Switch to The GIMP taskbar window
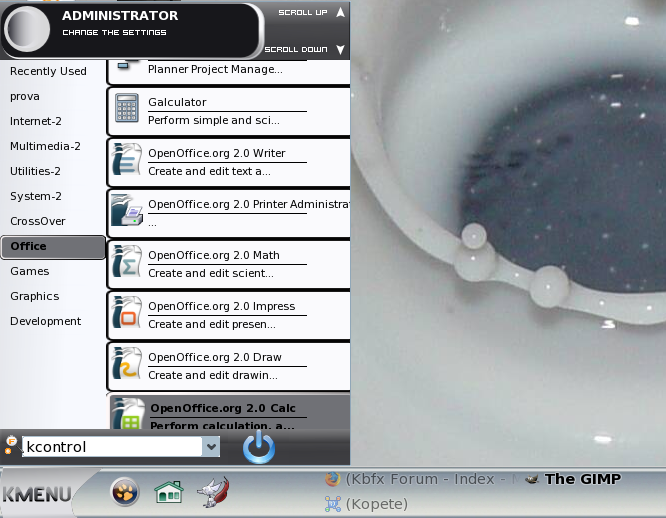This screenshot has height=518, width=666. tap(573, 479)
